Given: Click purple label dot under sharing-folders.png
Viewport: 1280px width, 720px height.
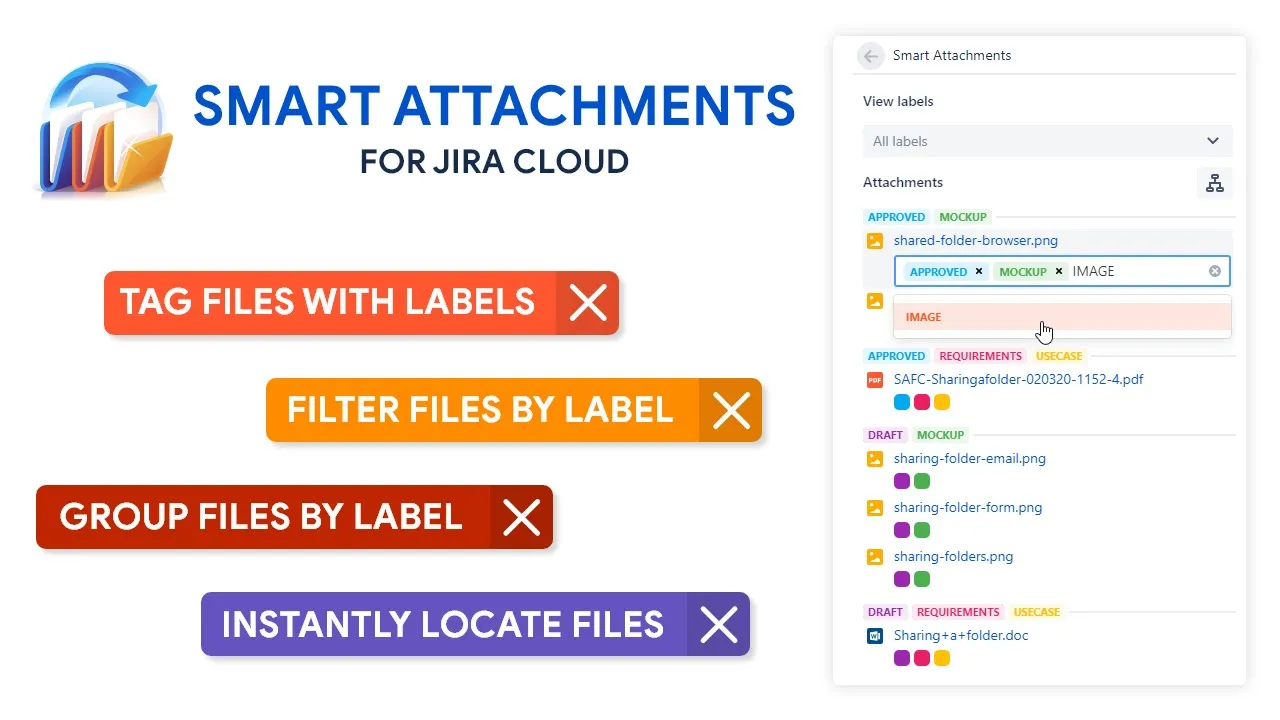Looking at the screenshot, I should click(x=902, y=579).
